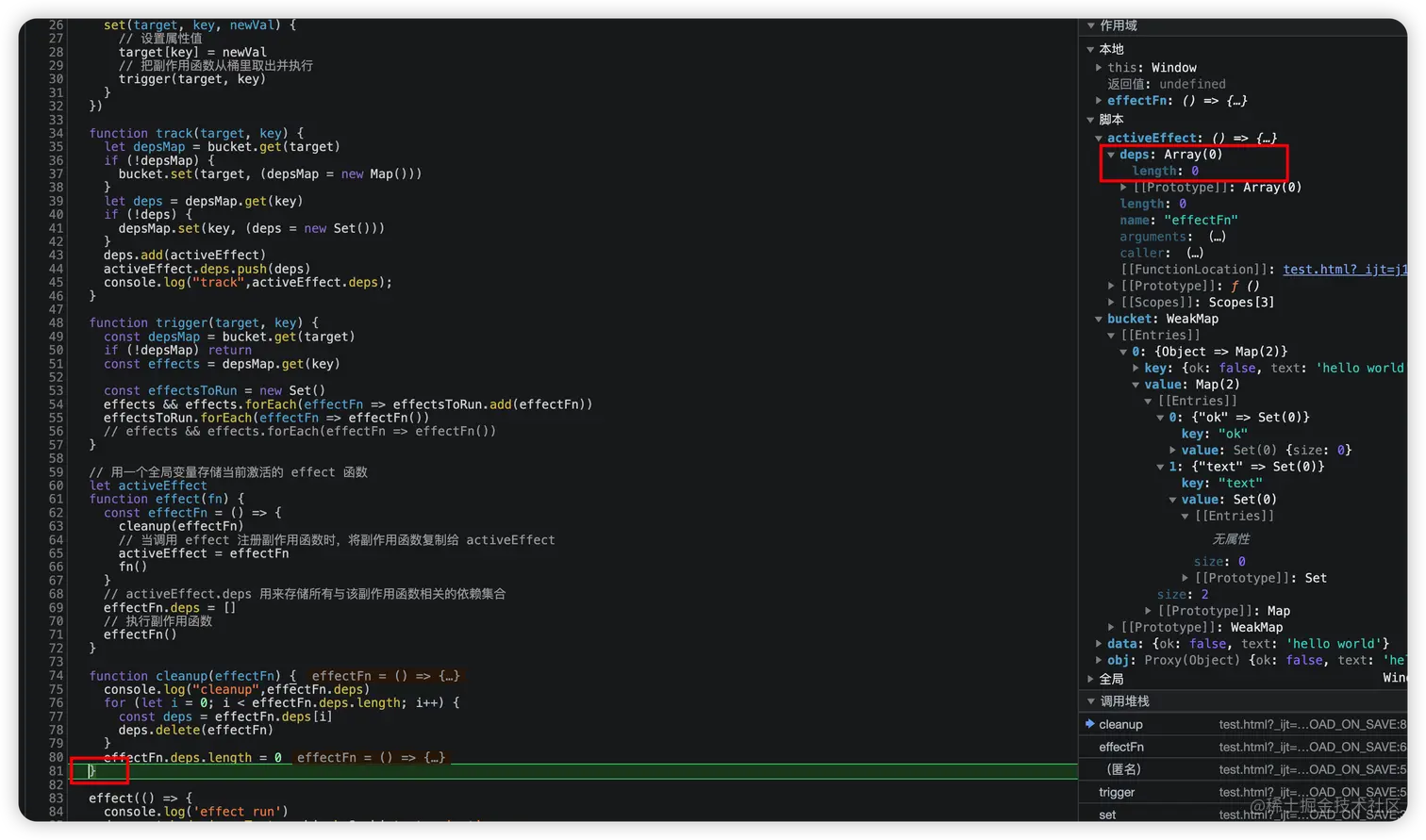Click the 无属性 no-properties label

[1231, 539]
